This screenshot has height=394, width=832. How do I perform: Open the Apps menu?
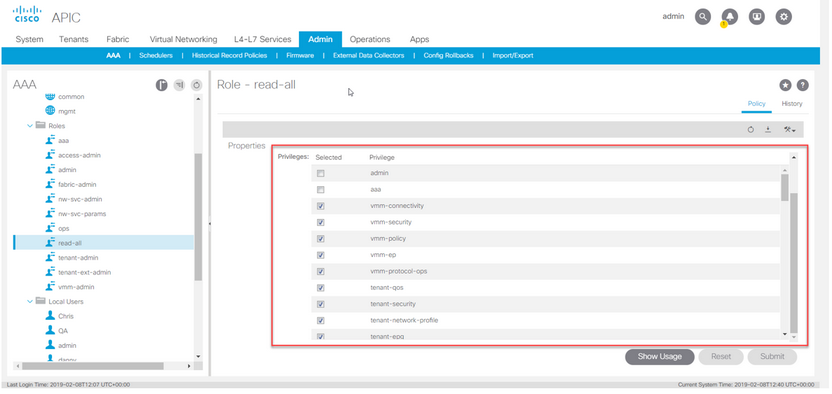419,39
